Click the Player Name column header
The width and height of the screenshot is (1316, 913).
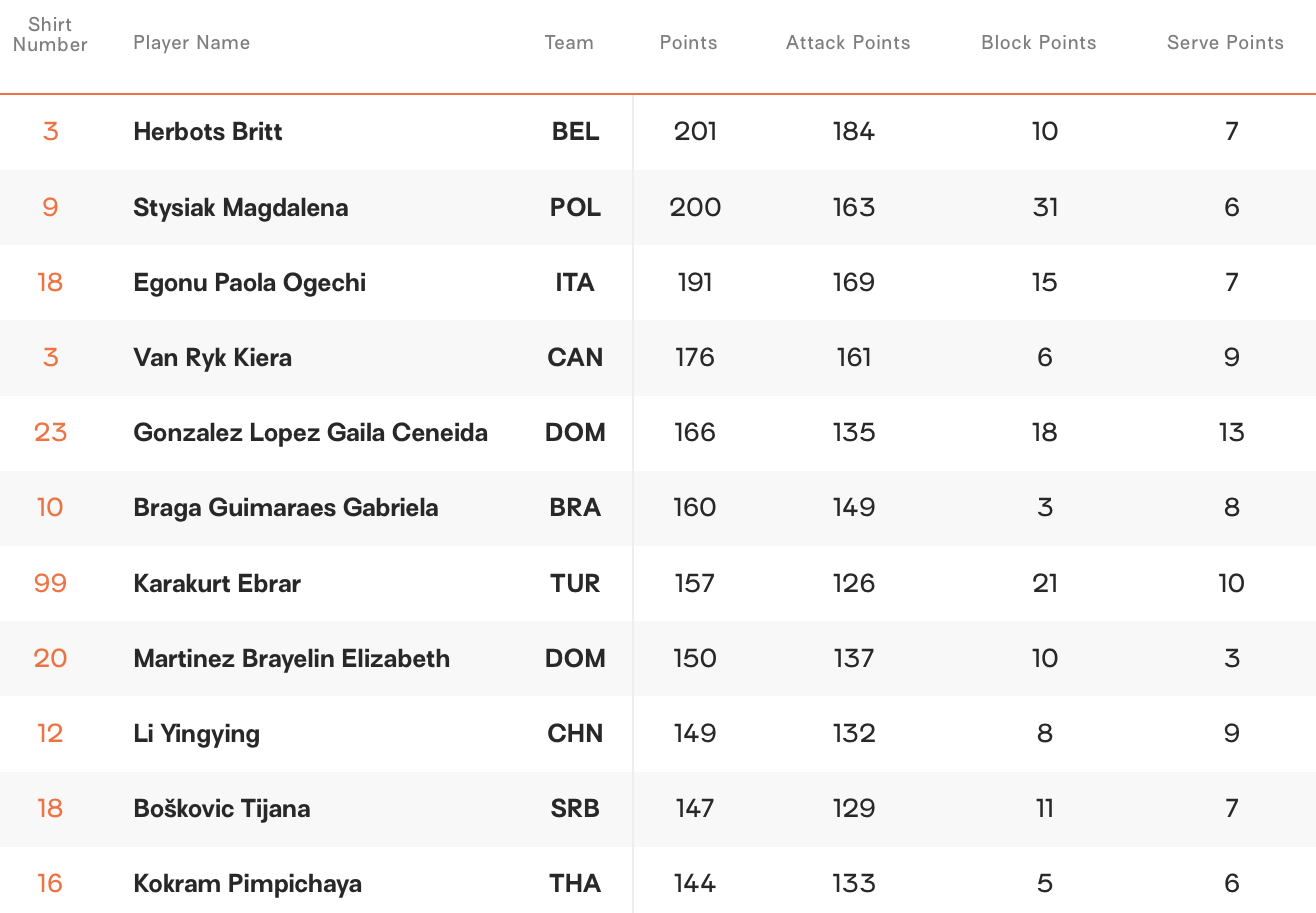tap(191, 43)
